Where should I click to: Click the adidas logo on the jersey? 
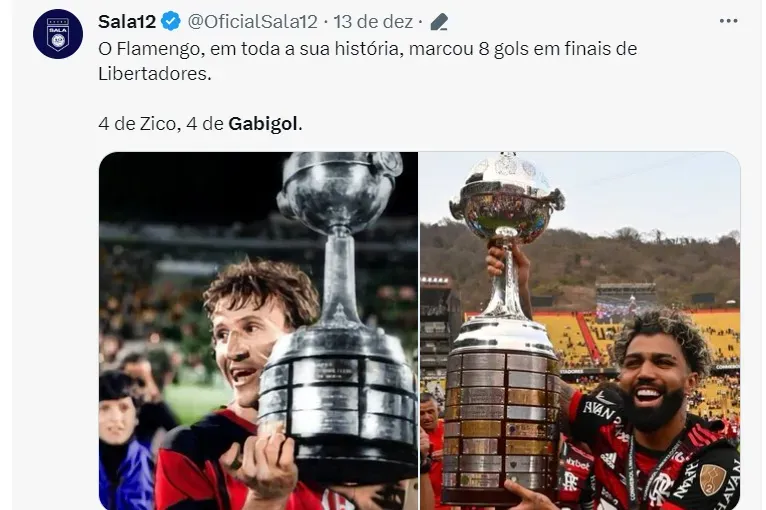(x=608, y=459)
